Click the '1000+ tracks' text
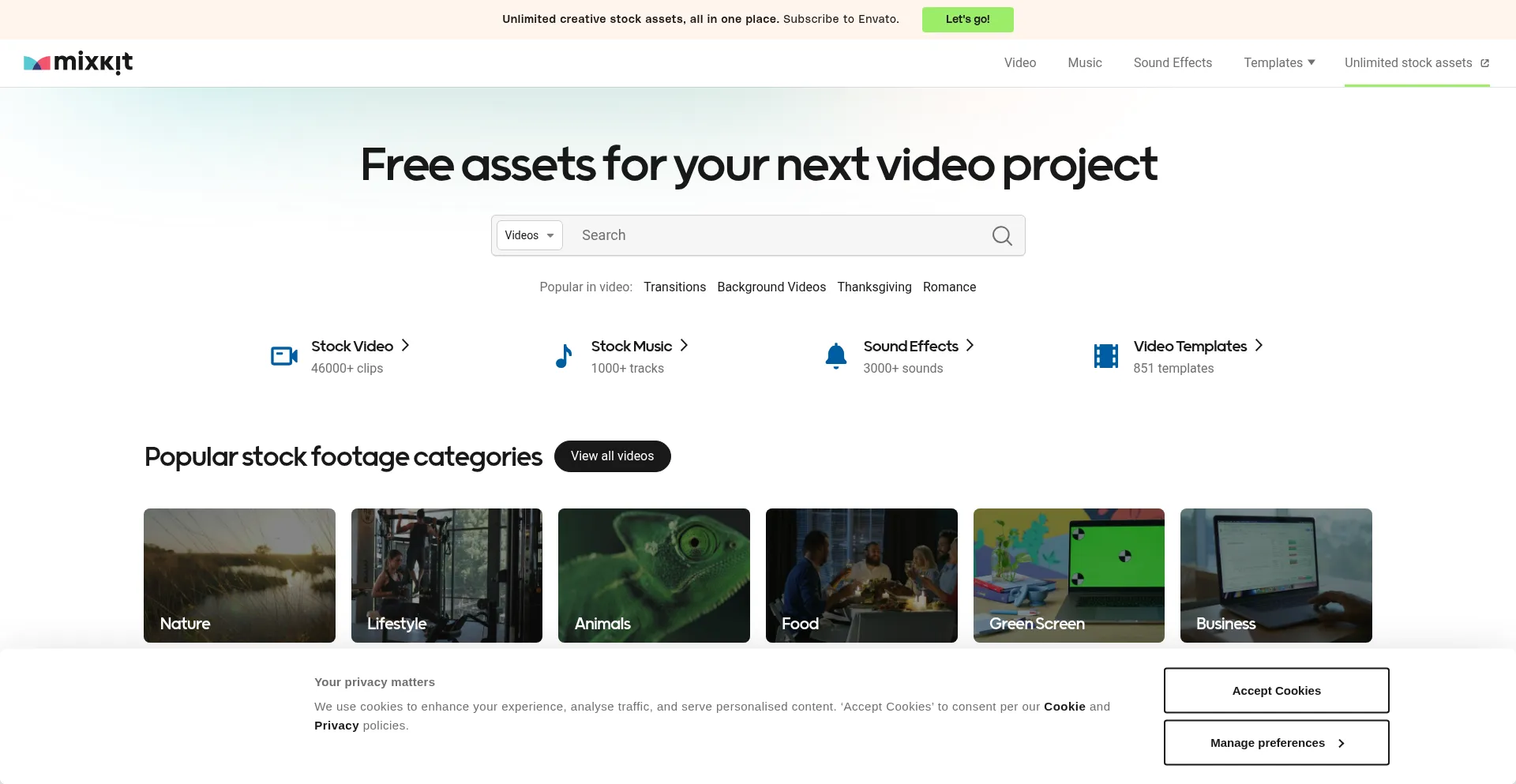 628,368
